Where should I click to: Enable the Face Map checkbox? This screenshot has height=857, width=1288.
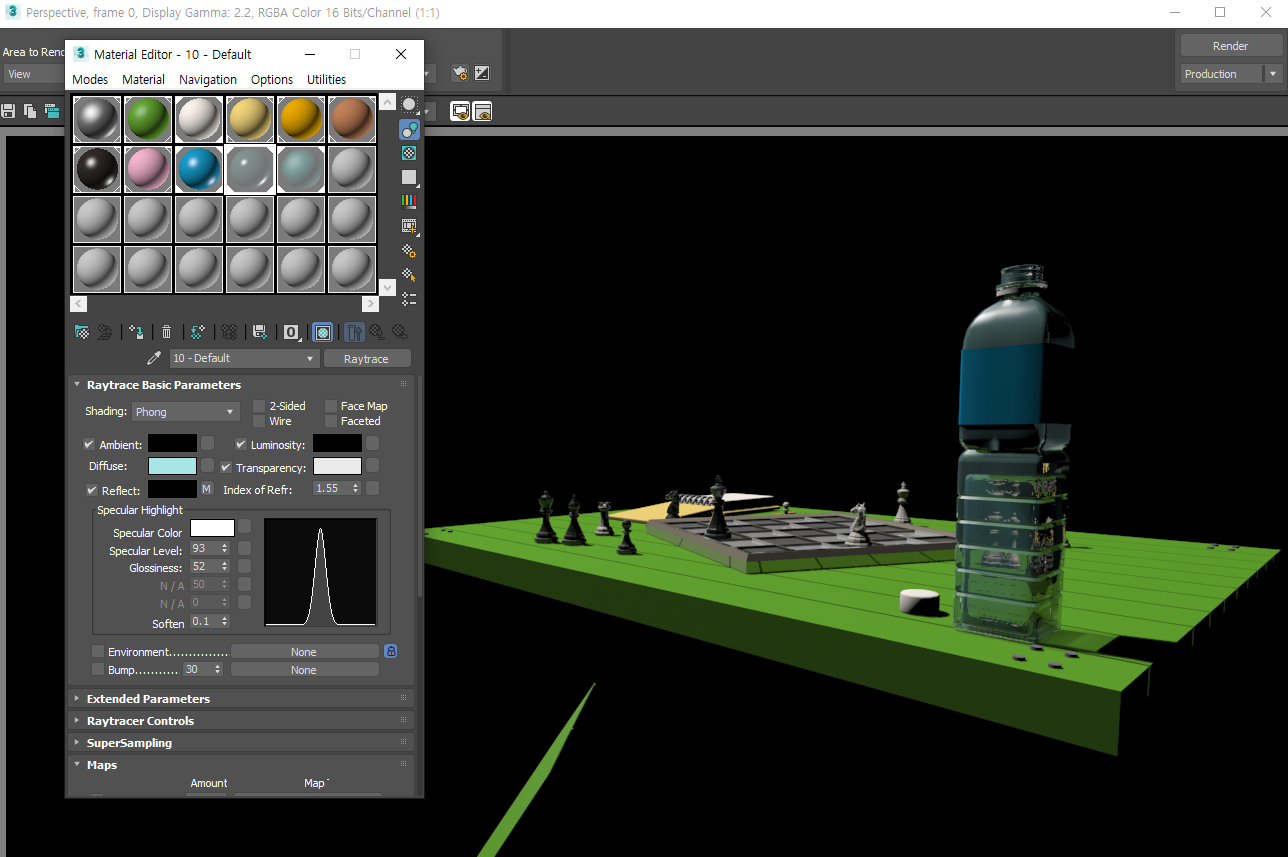pos(331,406)
